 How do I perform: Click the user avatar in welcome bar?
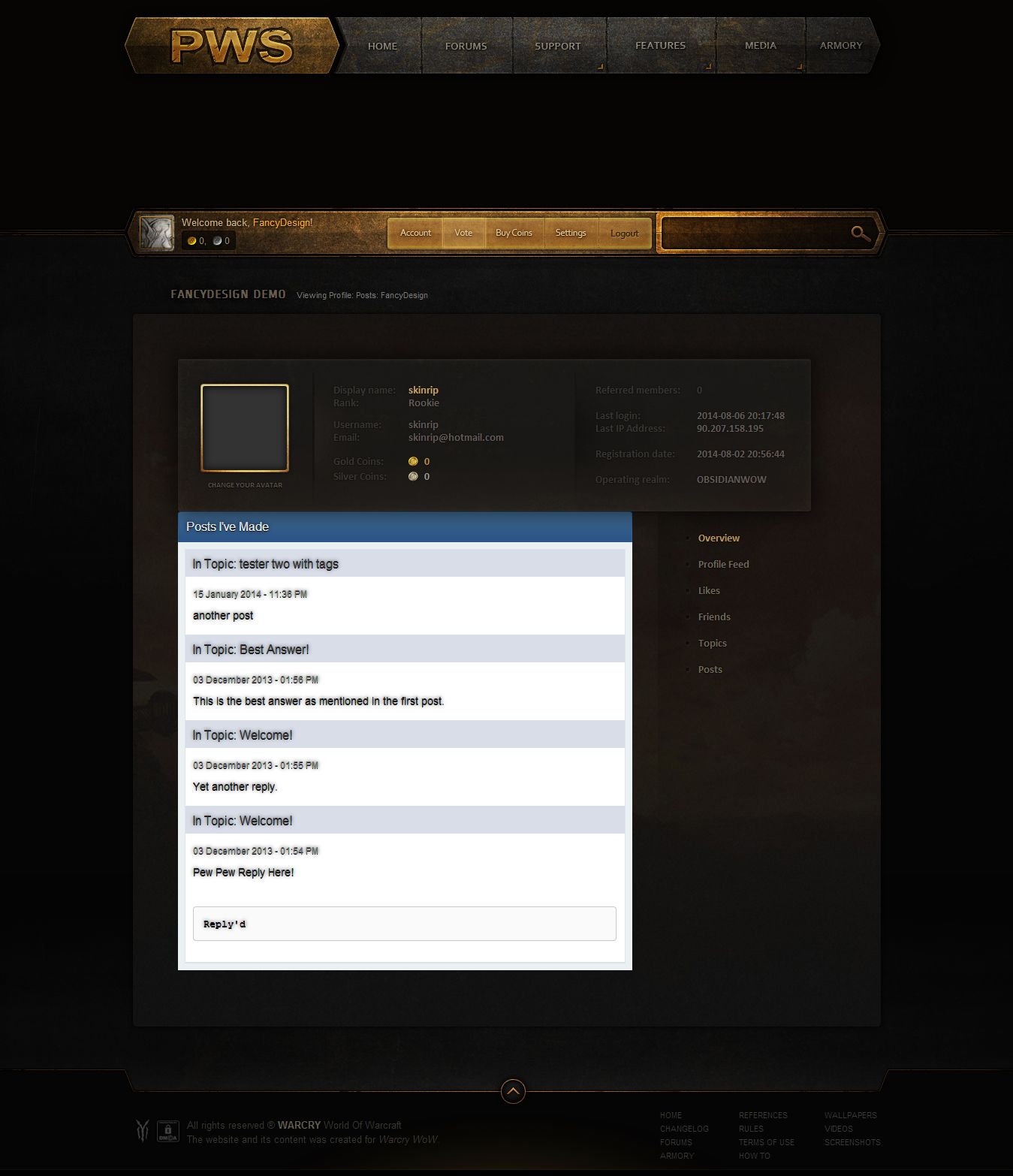click(x=157, y=233)
